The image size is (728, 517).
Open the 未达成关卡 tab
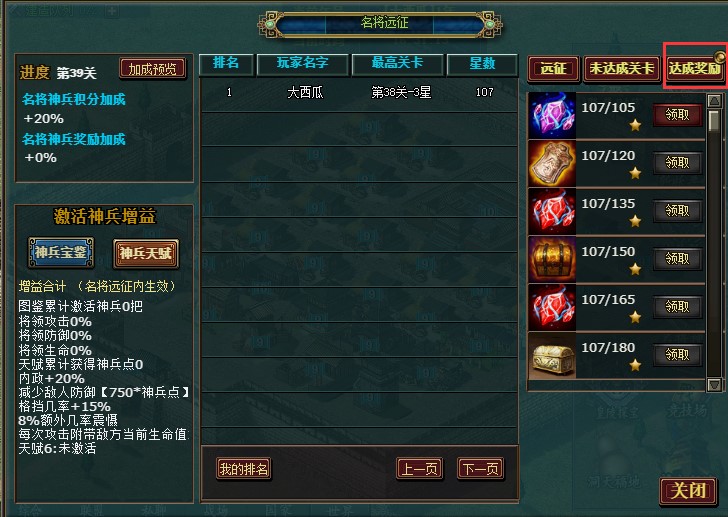622,69
